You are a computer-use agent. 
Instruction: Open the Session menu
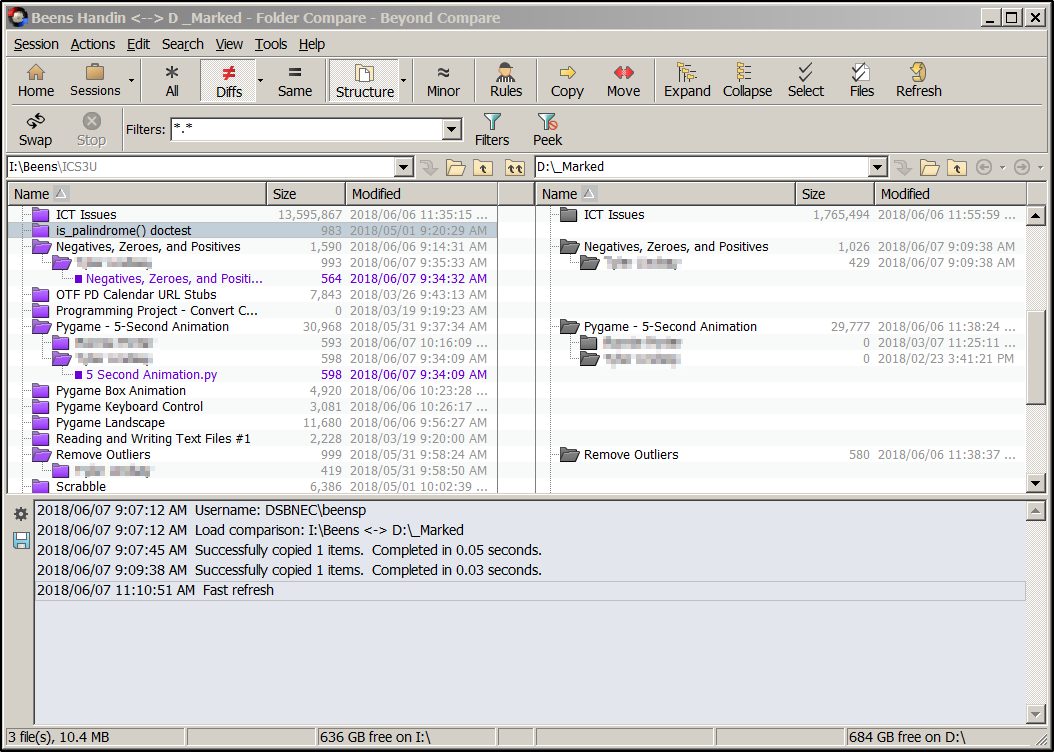coord(36,44)
